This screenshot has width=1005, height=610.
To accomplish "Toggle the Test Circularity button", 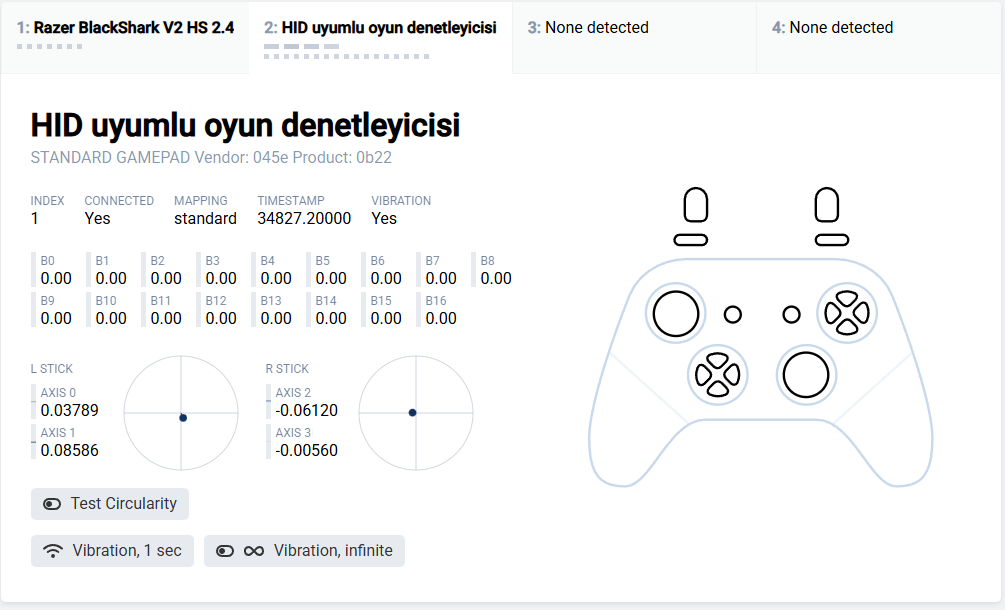I will [110, 504].
